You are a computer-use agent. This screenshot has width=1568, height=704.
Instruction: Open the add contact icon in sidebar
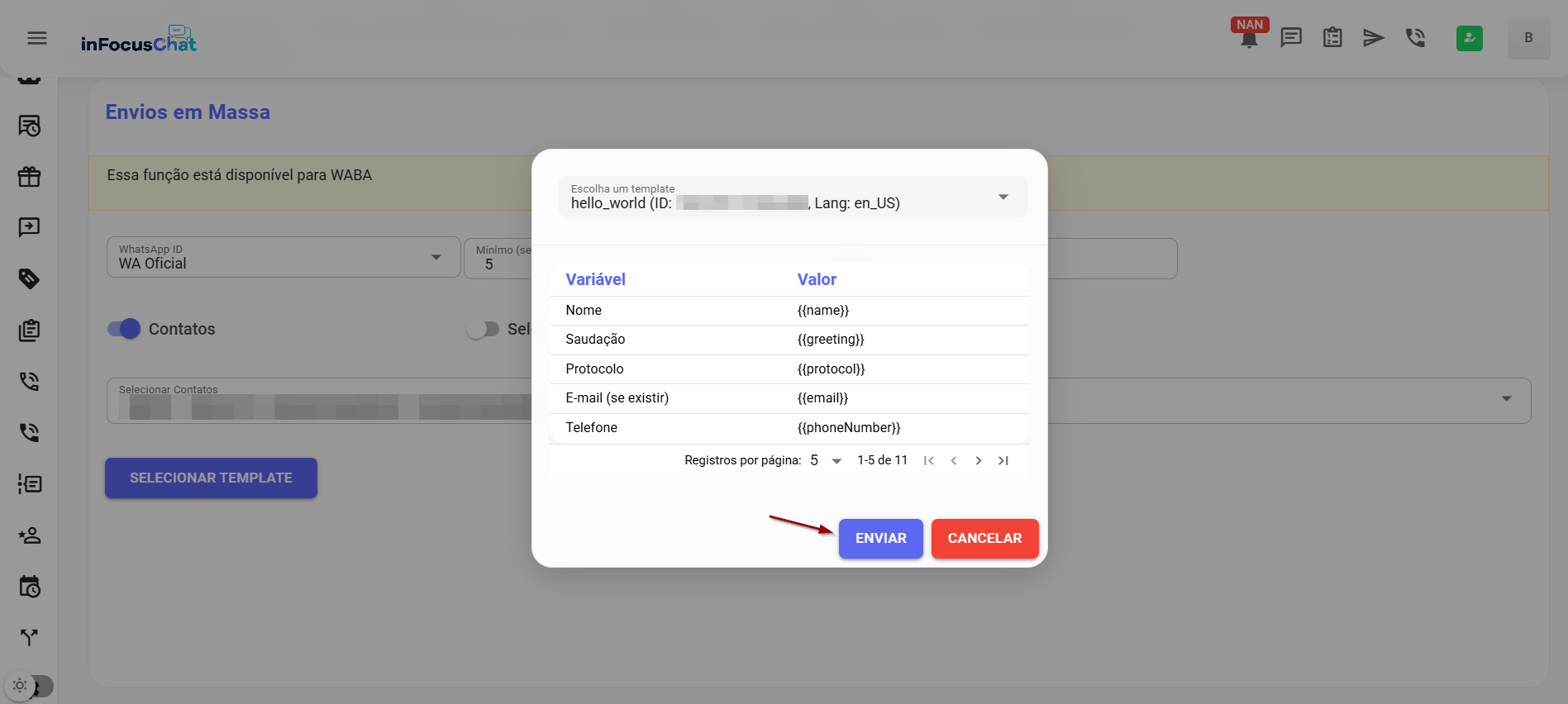pos(30,535)
